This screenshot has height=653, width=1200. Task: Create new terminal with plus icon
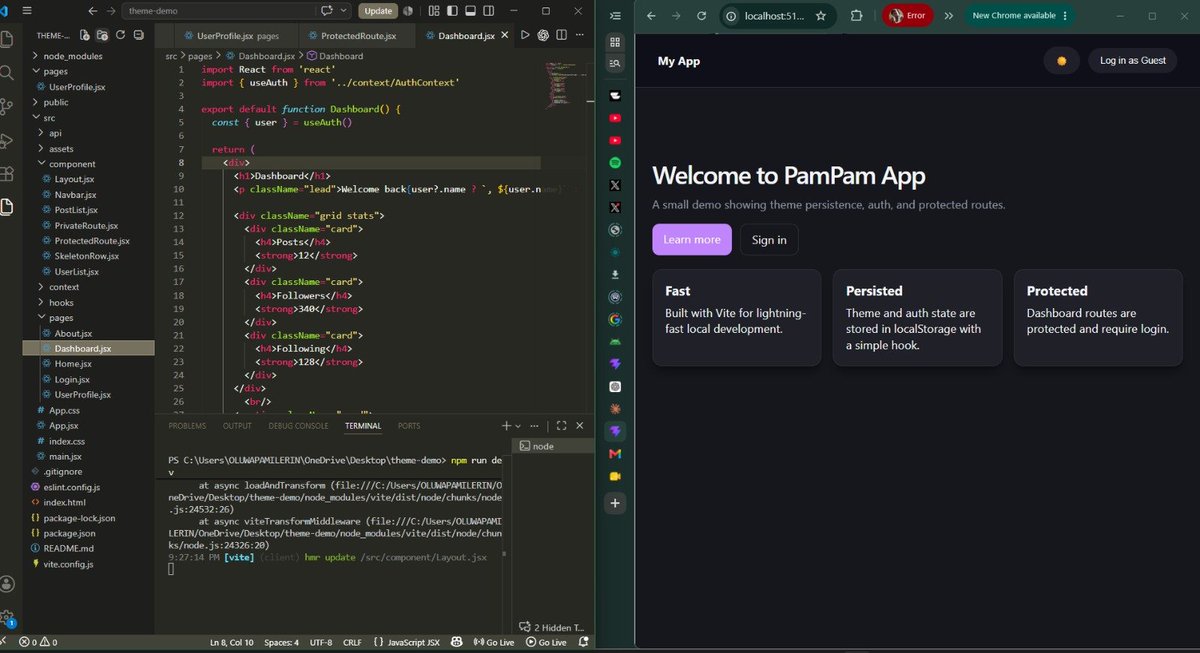coord(506,425)
